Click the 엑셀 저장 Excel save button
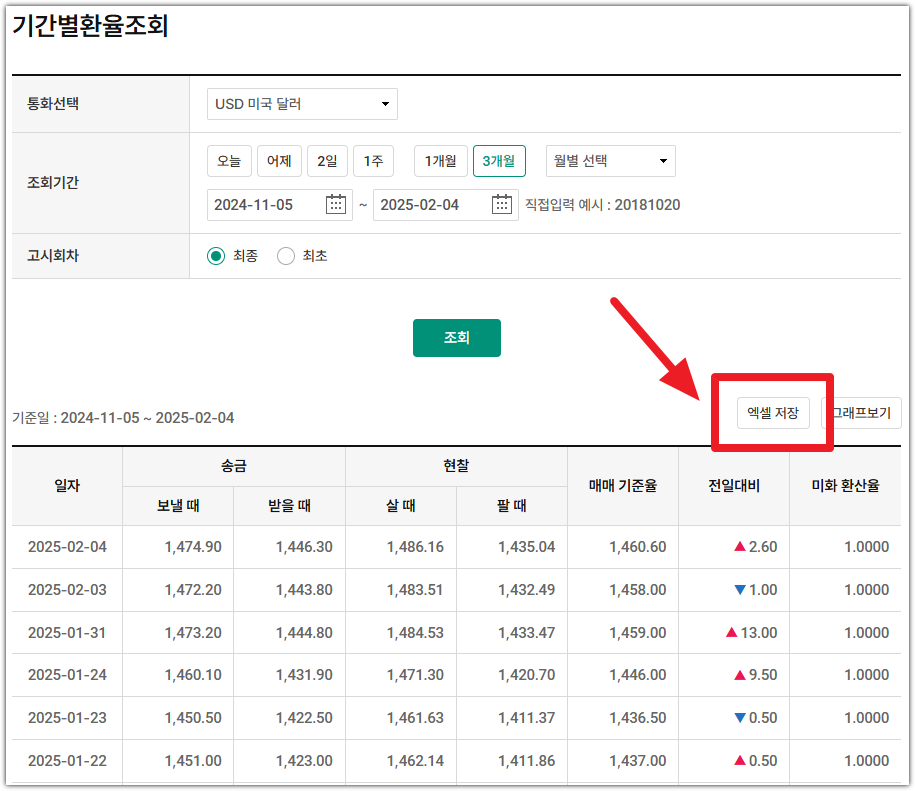Image resolution: width=915 pixels, height=791 pixels. point(775,412)
